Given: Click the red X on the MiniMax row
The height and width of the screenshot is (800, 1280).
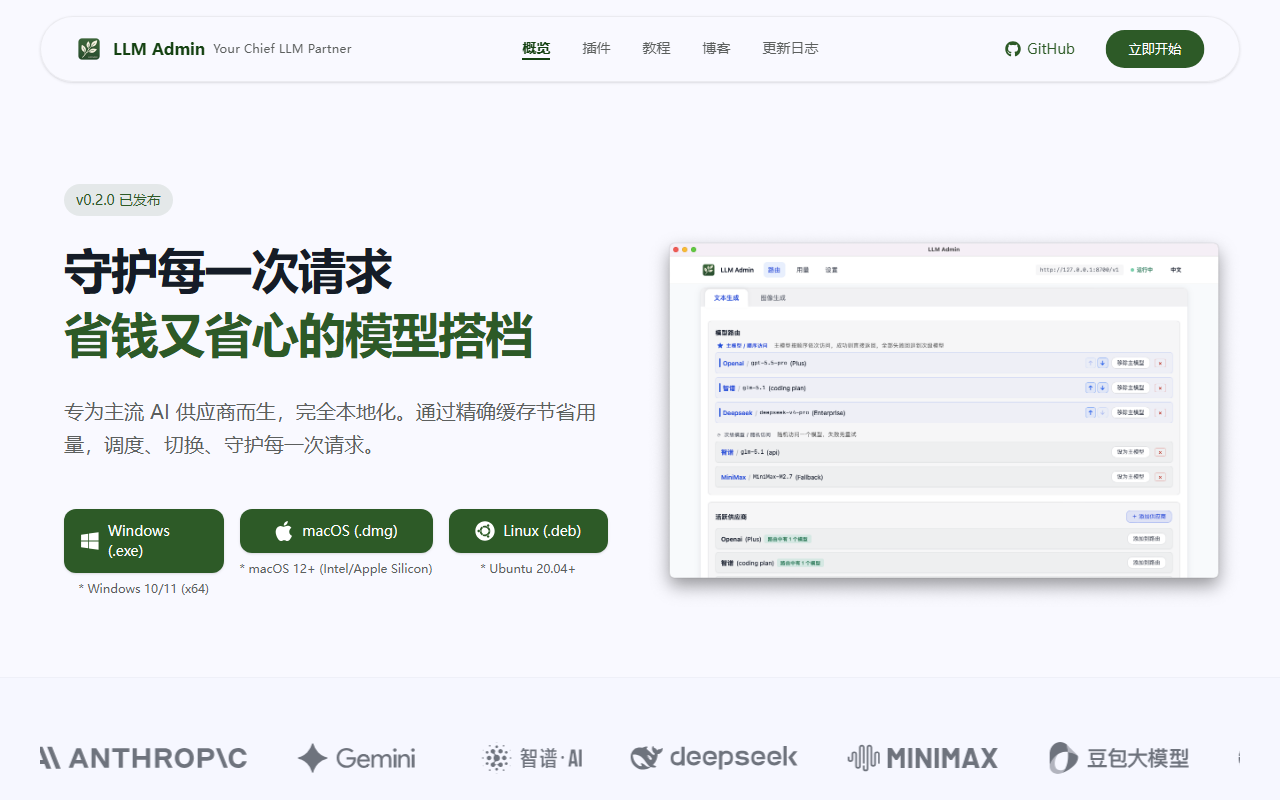Looking at the screenshot, I should tap(1160, 477).
